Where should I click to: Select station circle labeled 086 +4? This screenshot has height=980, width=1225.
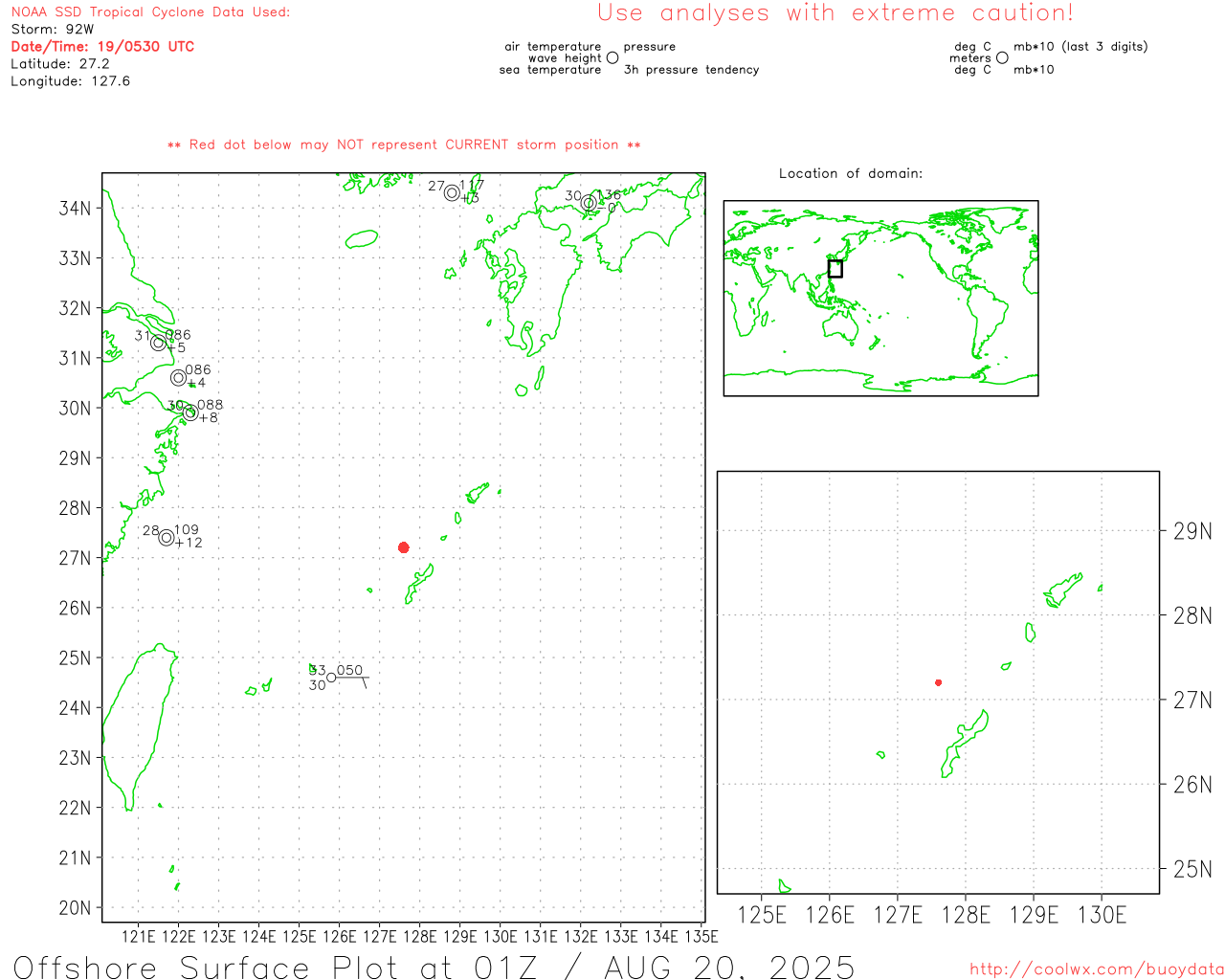178,378
